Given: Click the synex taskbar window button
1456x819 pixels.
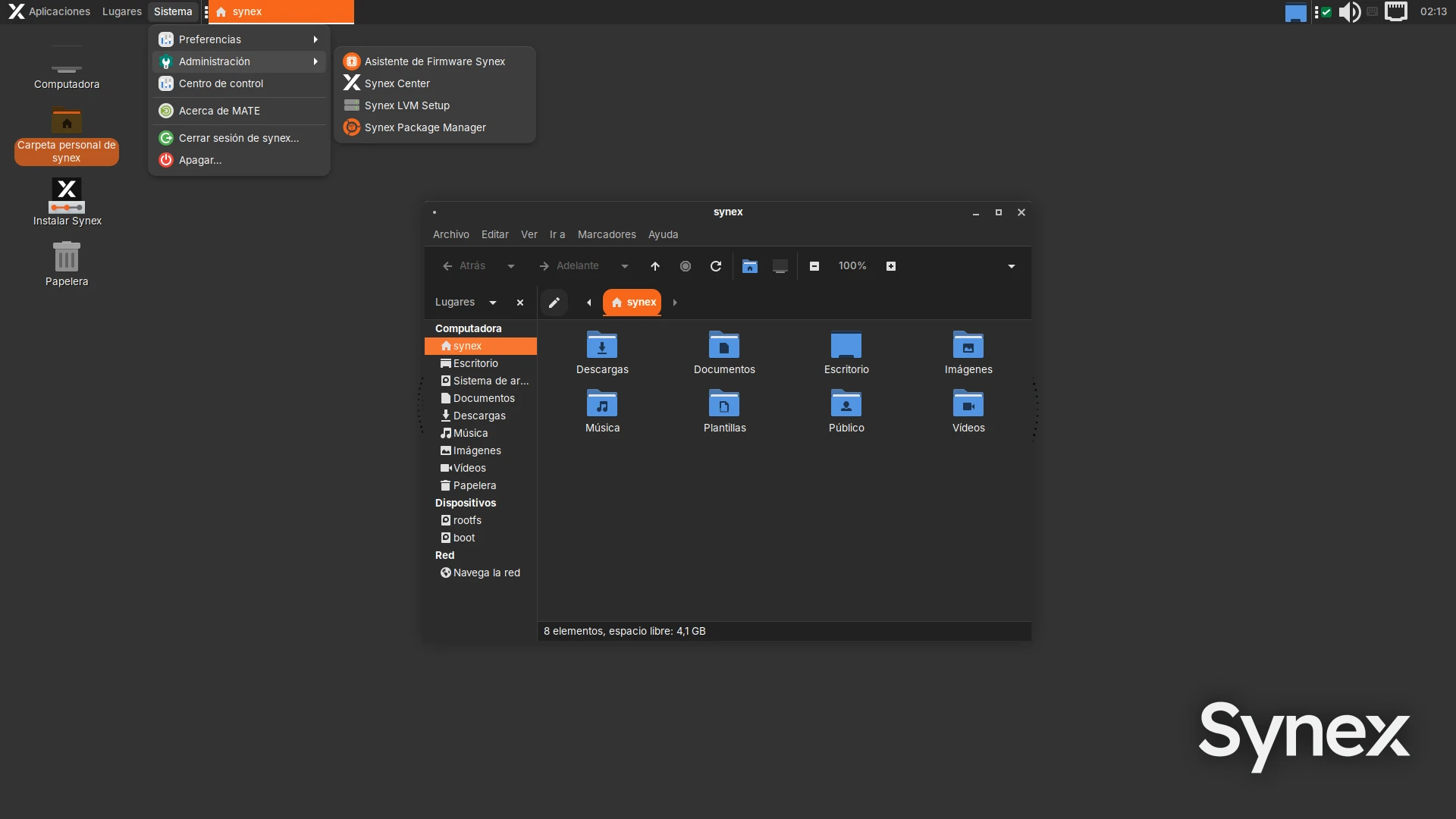Looking at the screenshot, I should pos(281,11).
